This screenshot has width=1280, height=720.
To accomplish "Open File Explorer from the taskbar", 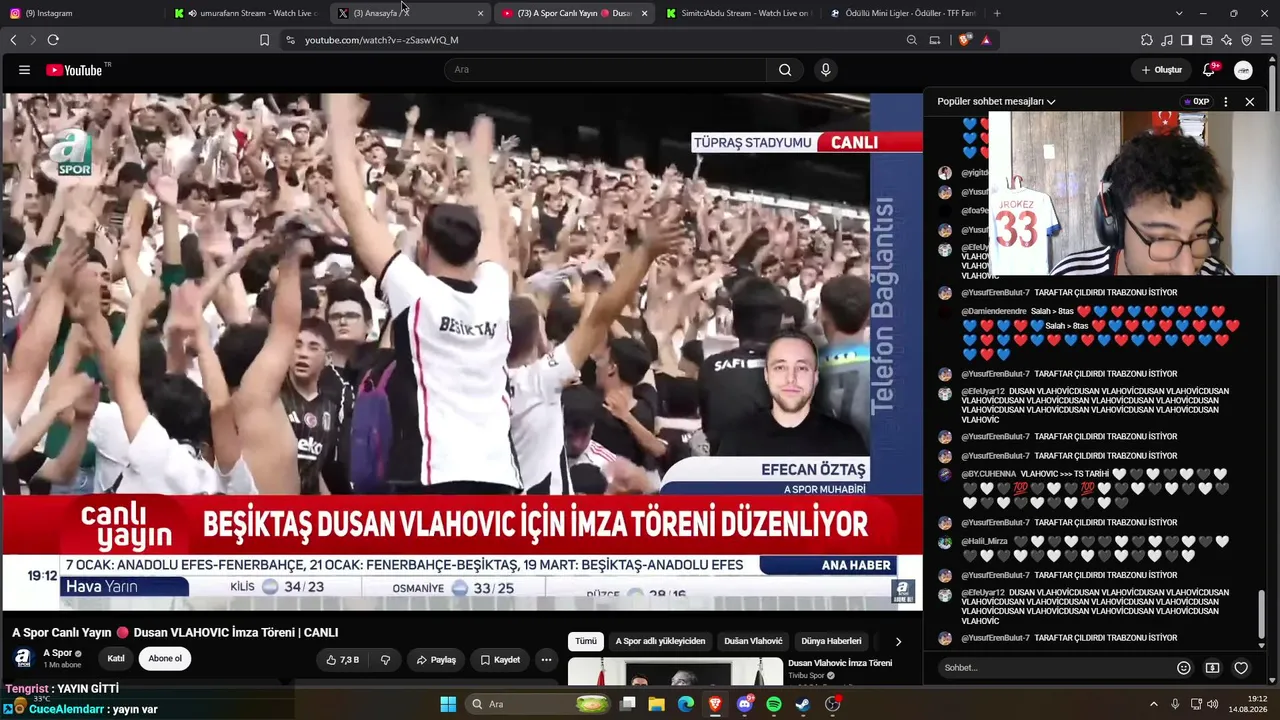I will [x=657, y=704].
